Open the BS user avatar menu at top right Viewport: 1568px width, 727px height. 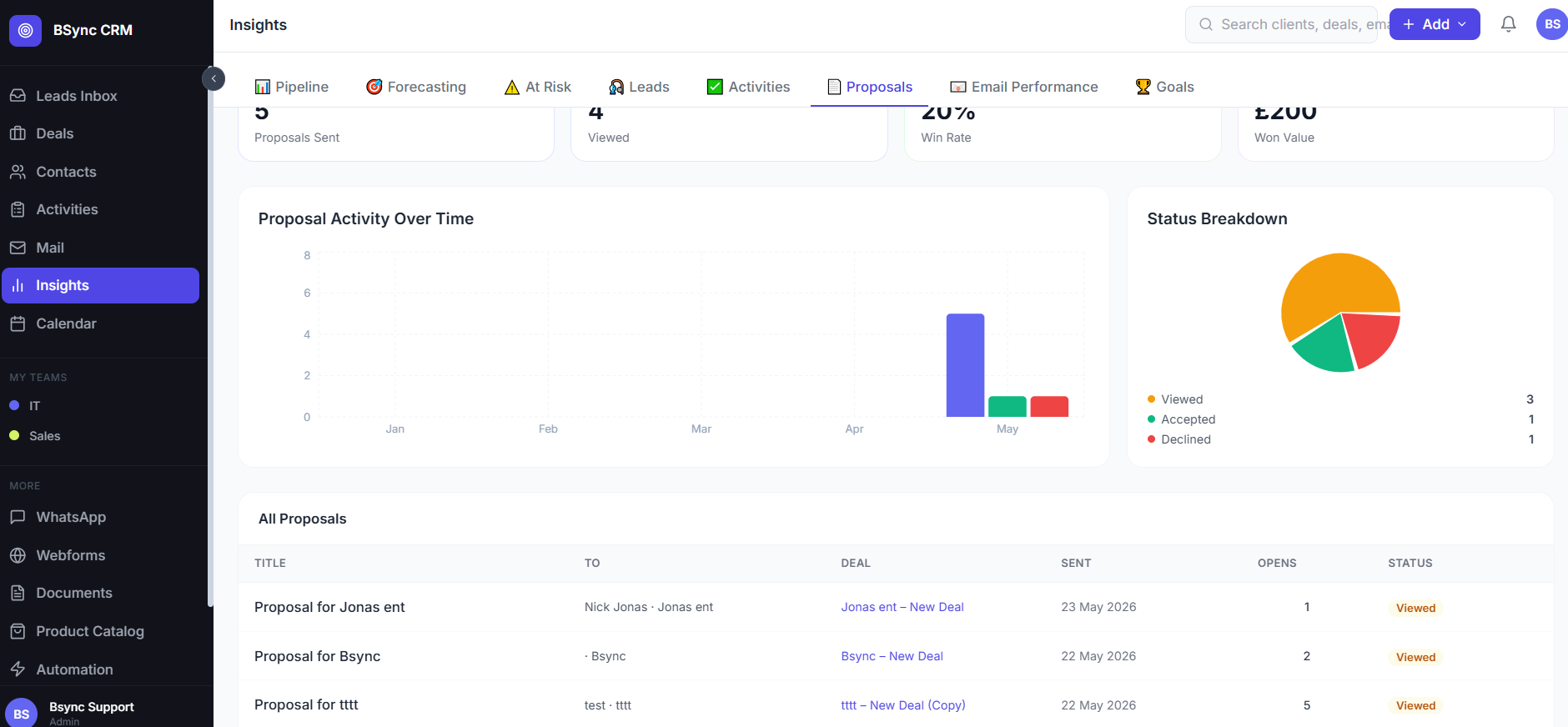point(1551,24)
